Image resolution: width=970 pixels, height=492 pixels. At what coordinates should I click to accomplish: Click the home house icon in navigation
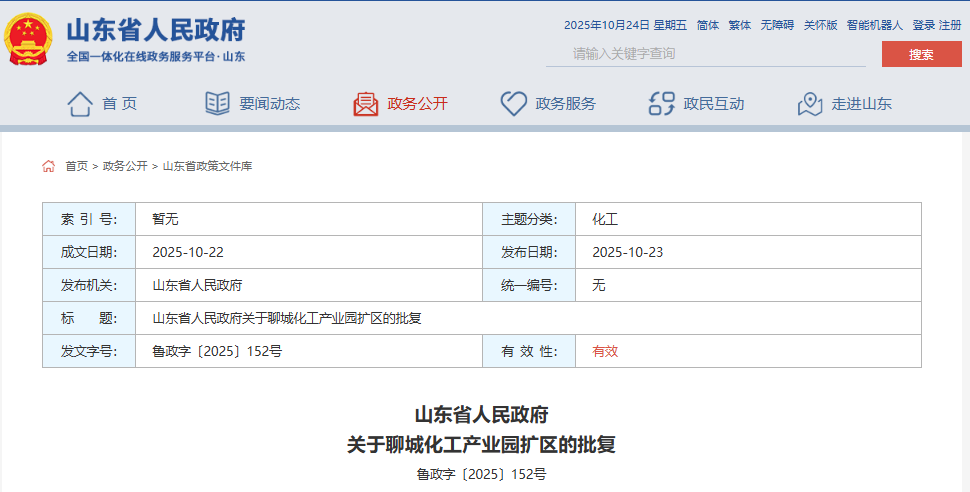pos(80,104)
